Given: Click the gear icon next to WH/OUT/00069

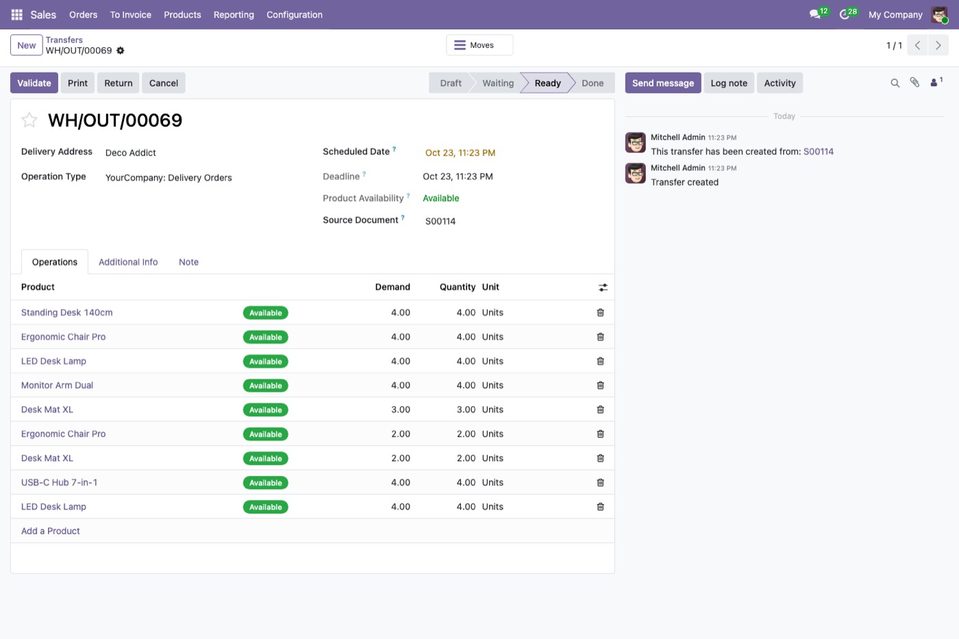Looking at the screenshot, I should pos(120,51).
